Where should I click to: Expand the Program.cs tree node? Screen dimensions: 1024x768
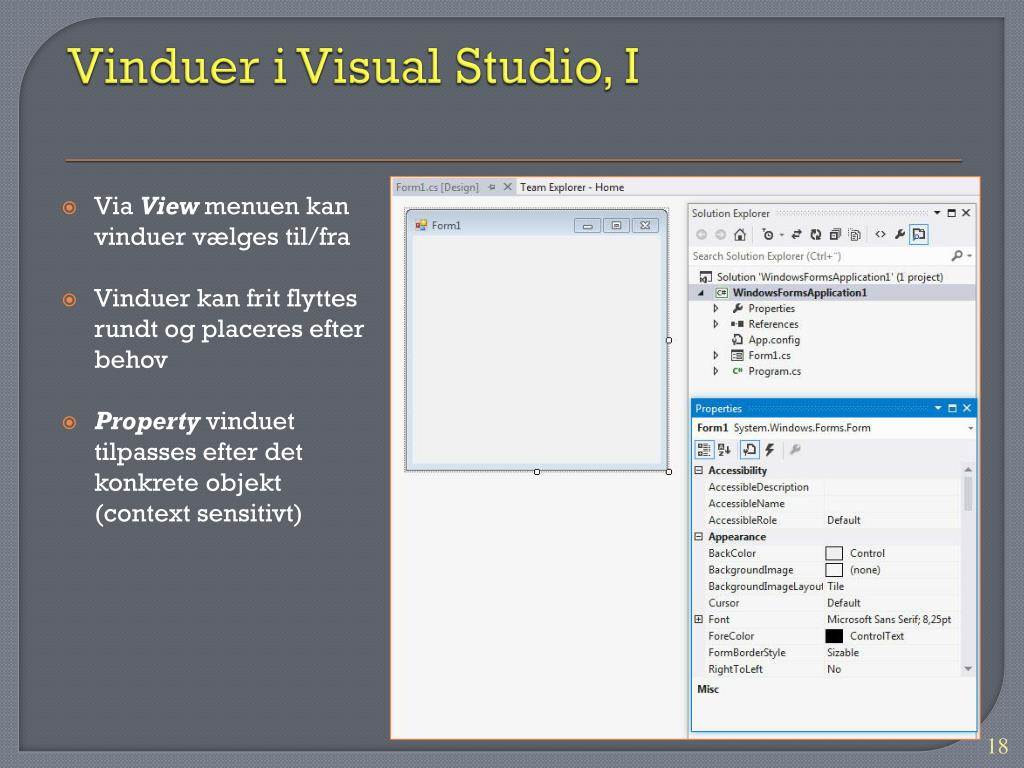(x=716, y=371)
